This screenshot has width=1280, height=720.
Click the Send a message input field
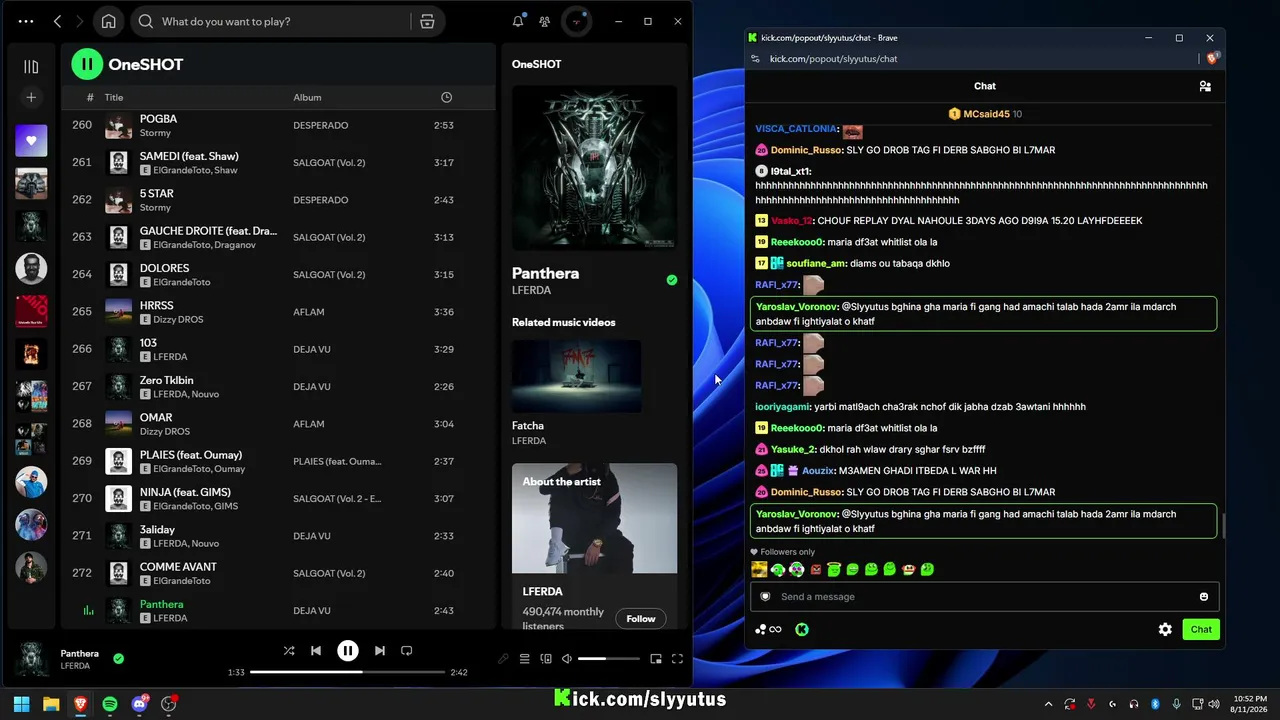point(985,597)
